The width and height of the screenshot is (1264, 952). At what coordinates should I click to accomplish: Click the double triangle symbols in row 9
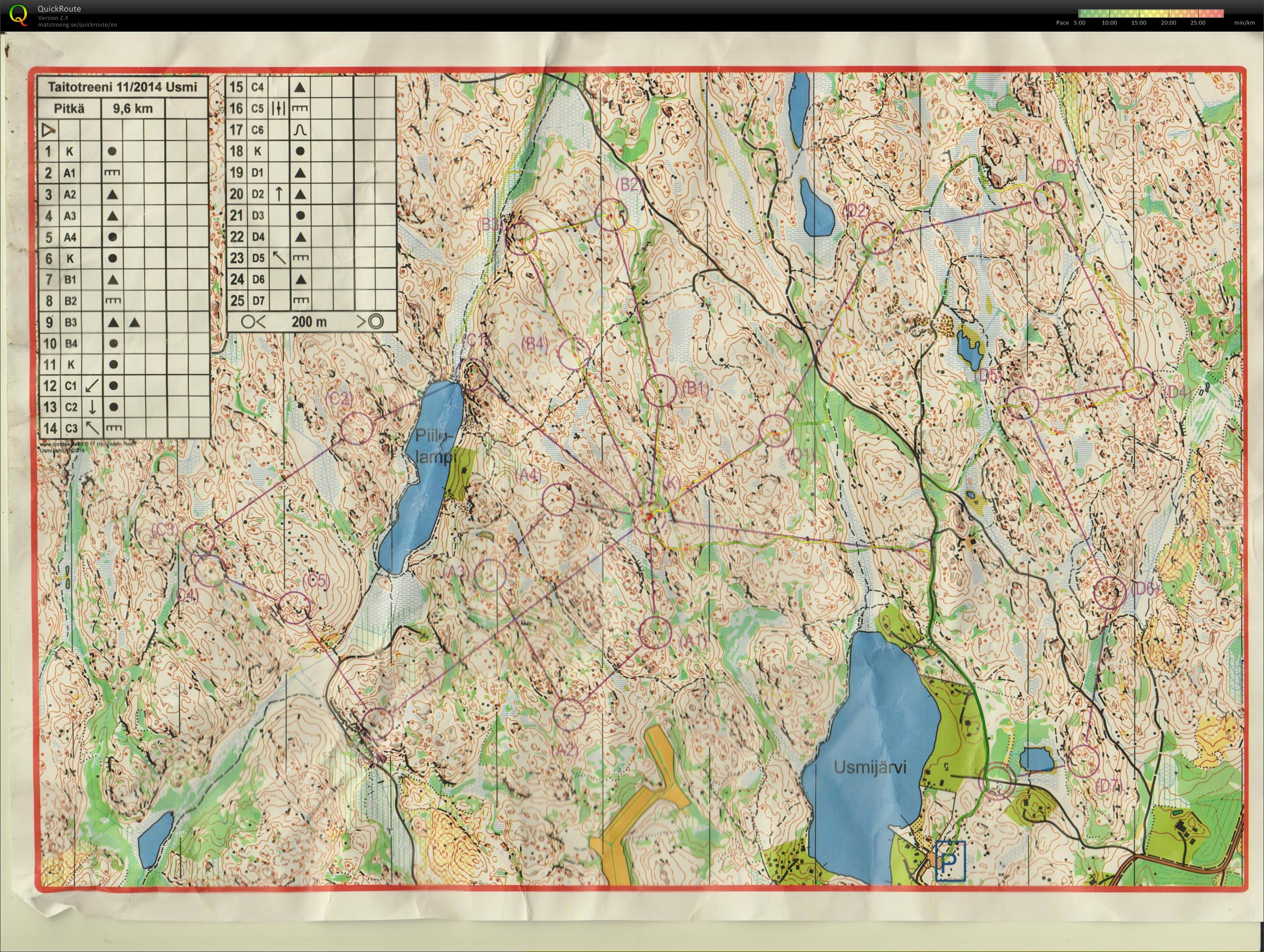[124, 322]
